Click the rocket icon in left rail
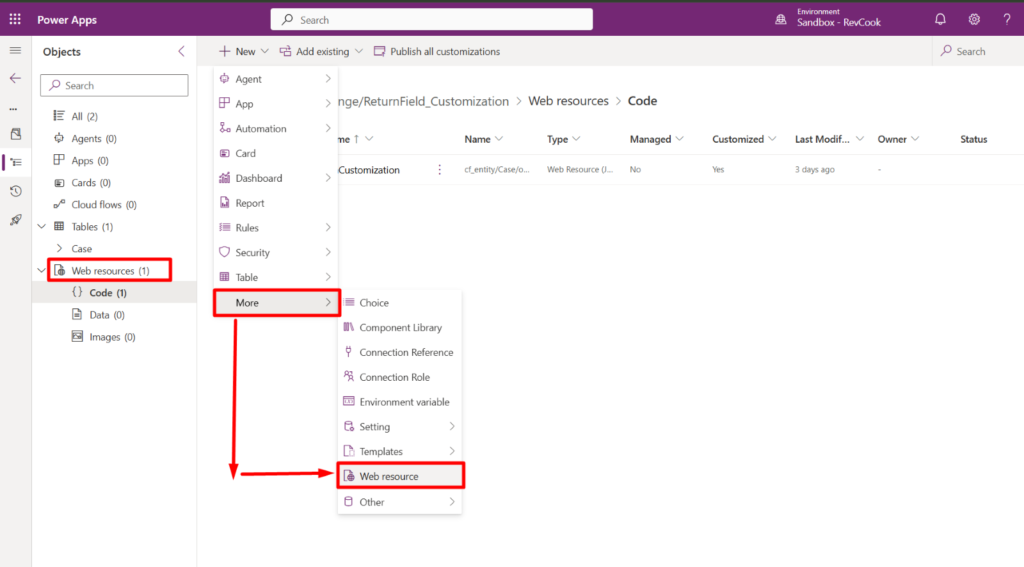 16,220
